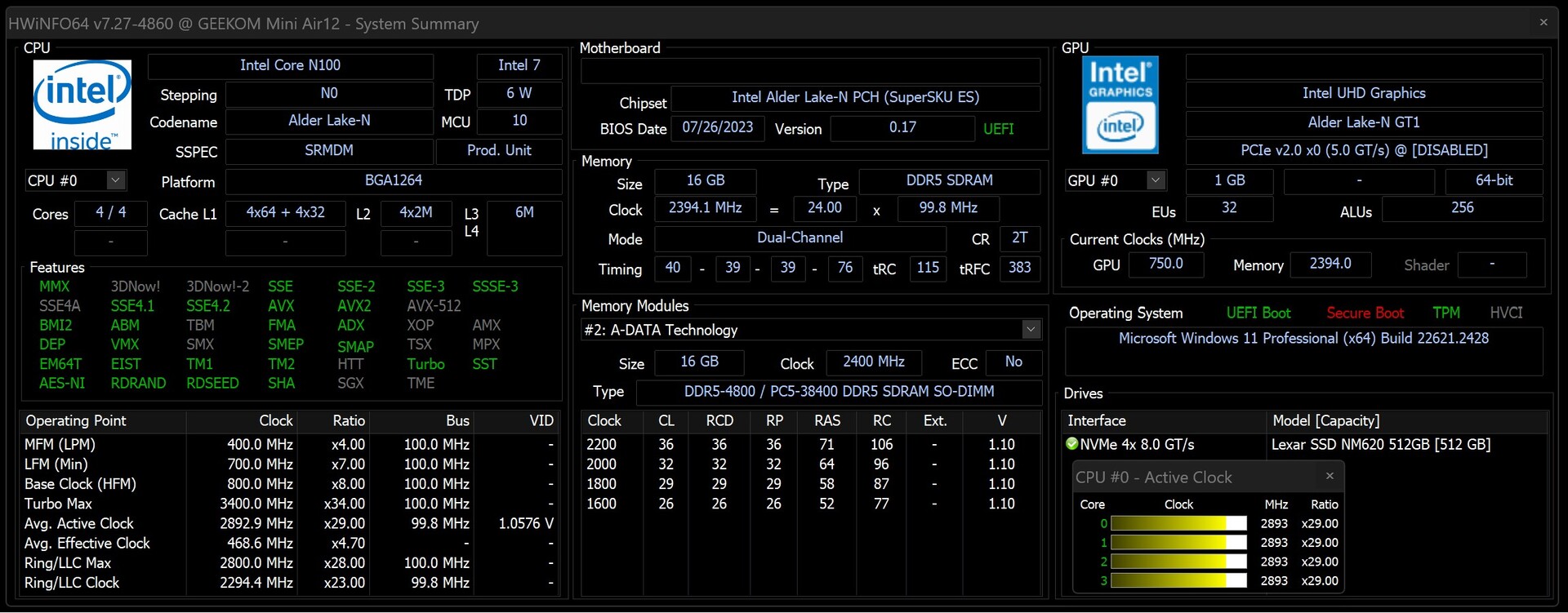Select the Turbo Max operating point row

(x=59, y=504)
